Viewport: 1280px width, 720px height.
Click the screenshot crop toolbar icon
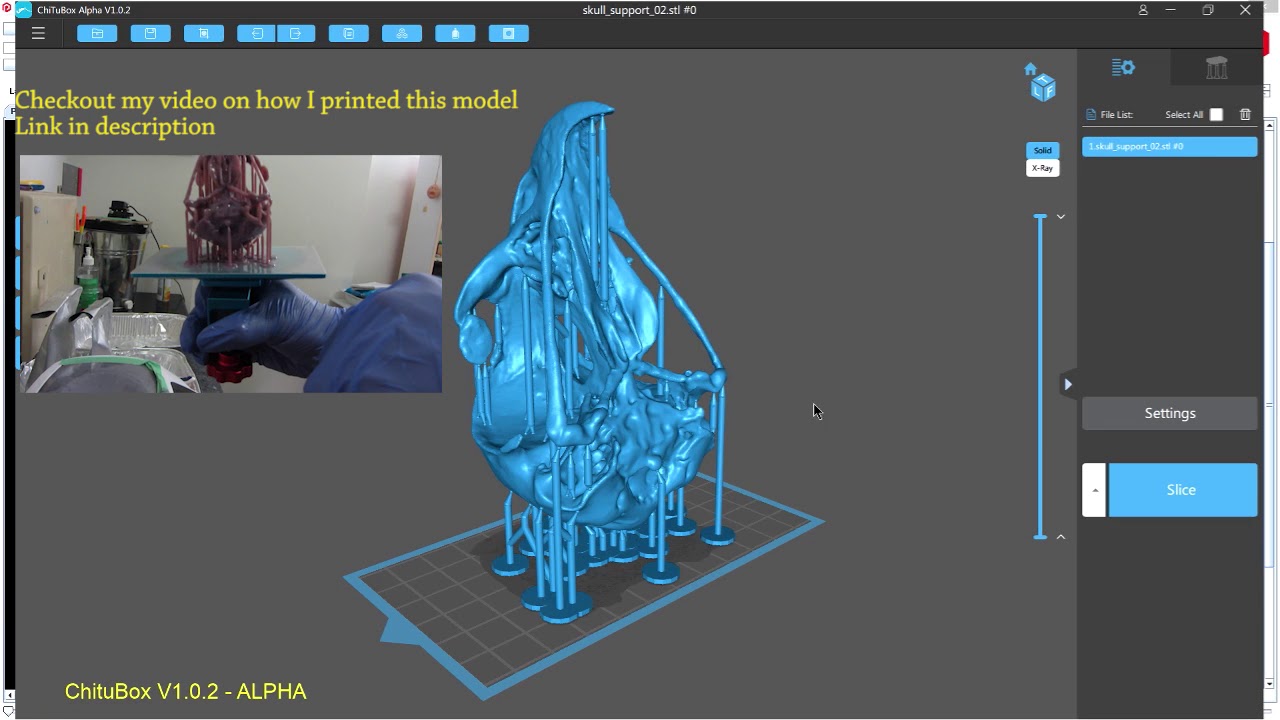[x=203, y=33]
